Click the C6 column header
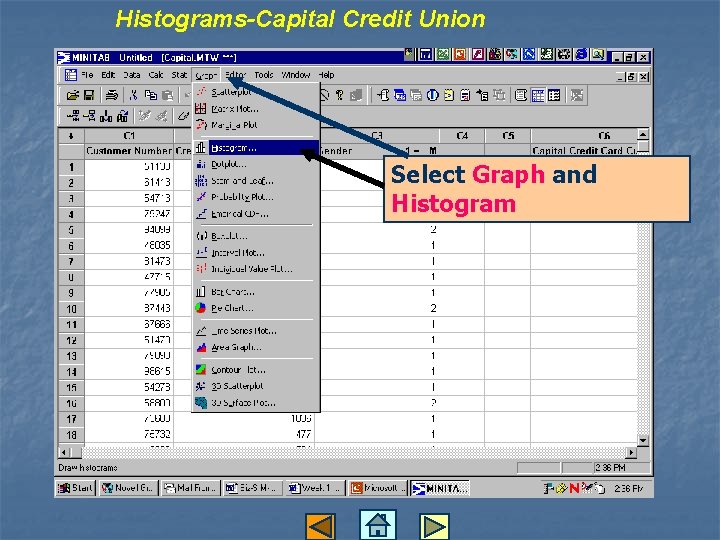Screen dimensions: 720x540 click(584, 136)
